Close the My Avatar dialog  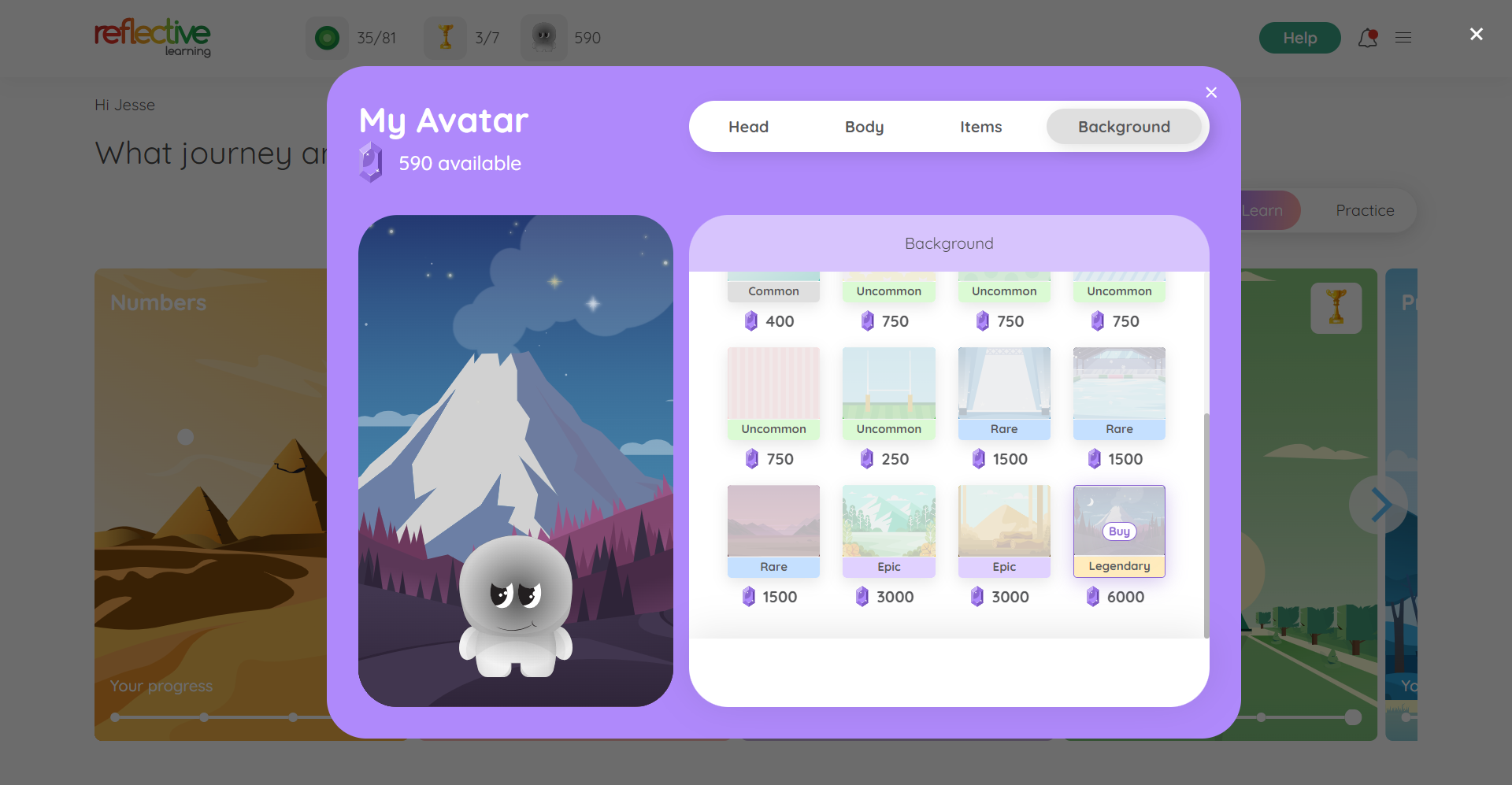pos(1211,93)
